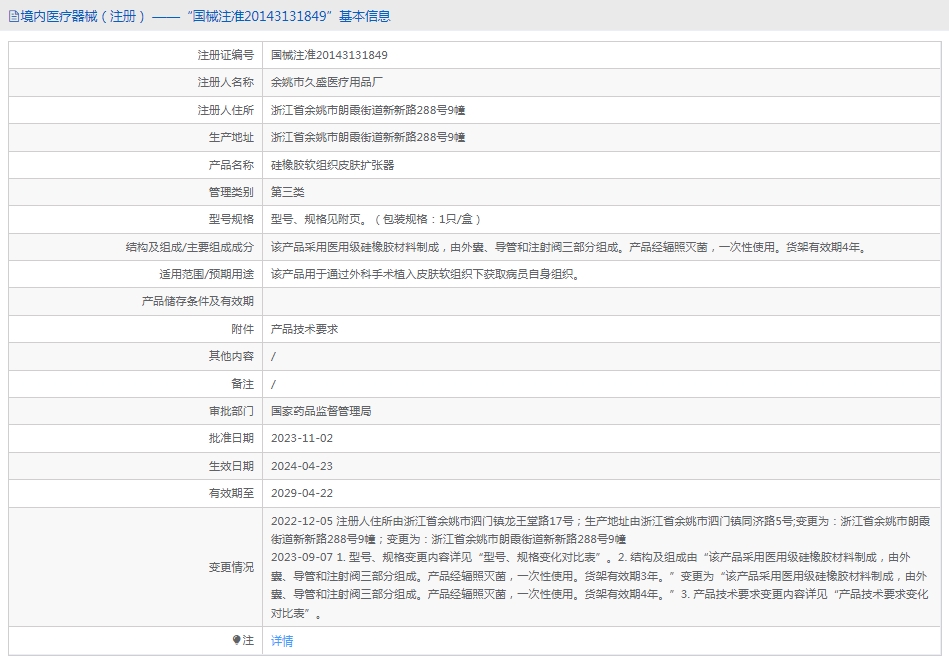
Task: Click the 变更情况 row label
Action: click(231, 567)
